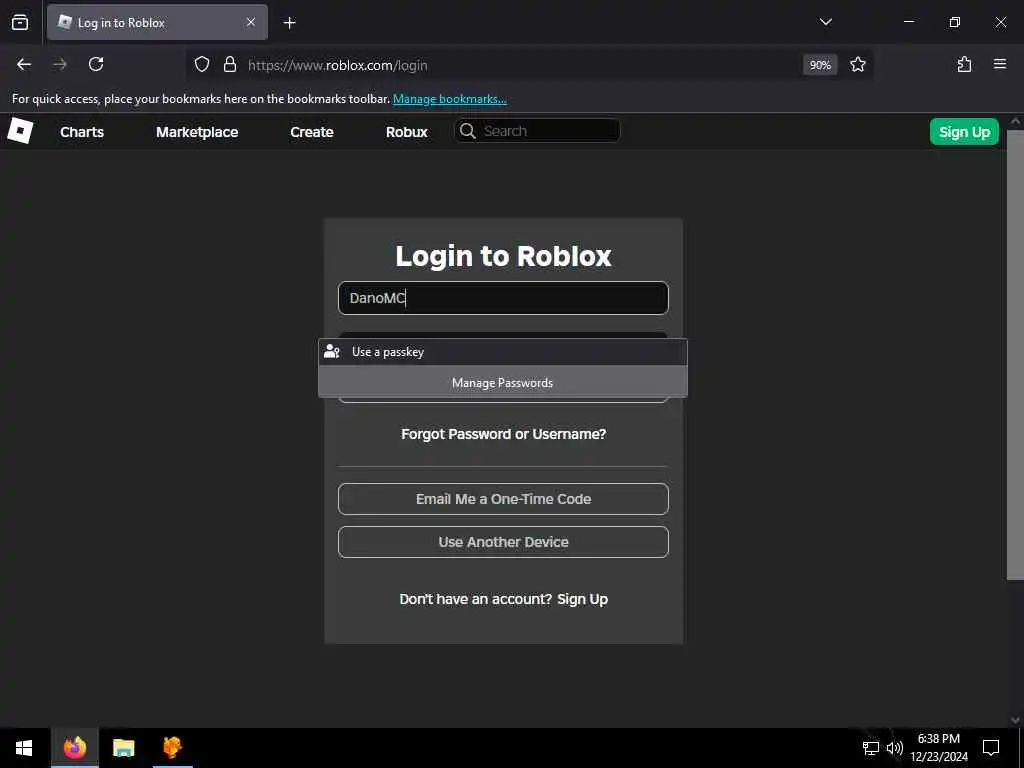The width and height of the screenshot is (1024, 768).
Task: Click the page vertical scrollbar thumb
Action: click(x=1015, y=355)
